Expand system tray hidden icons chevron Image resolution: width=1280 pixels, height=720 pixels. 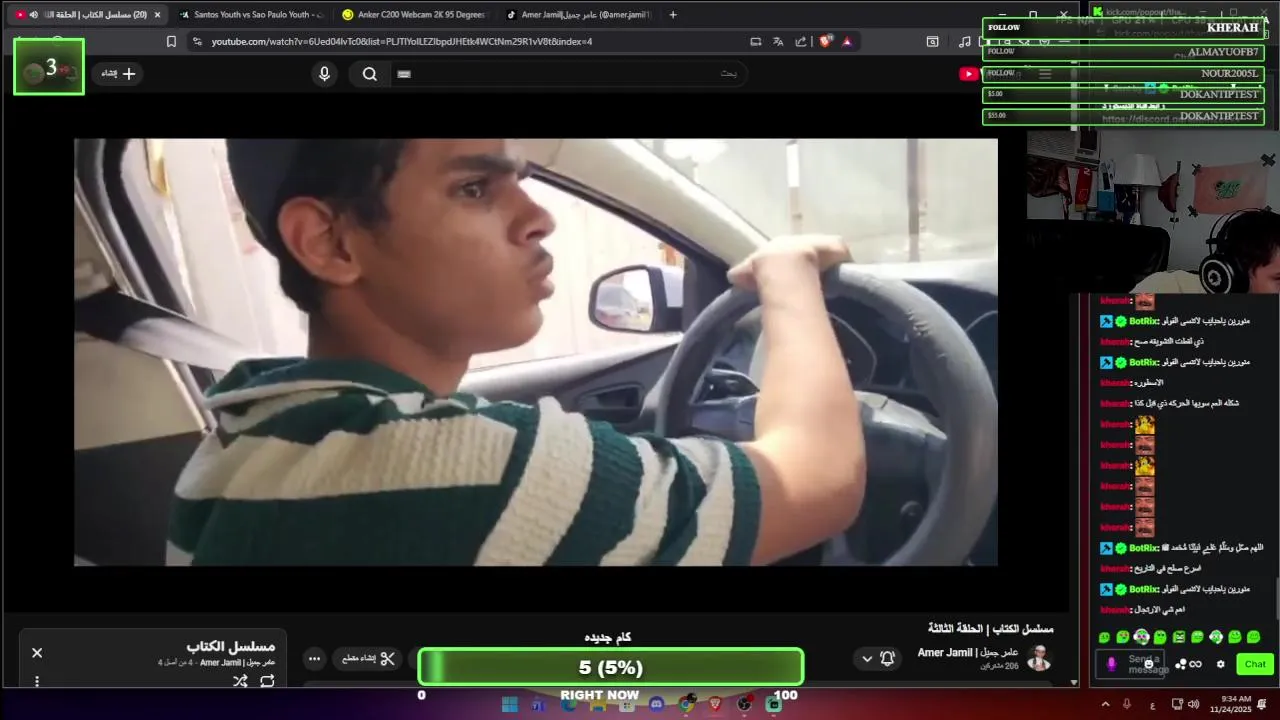1105,705
